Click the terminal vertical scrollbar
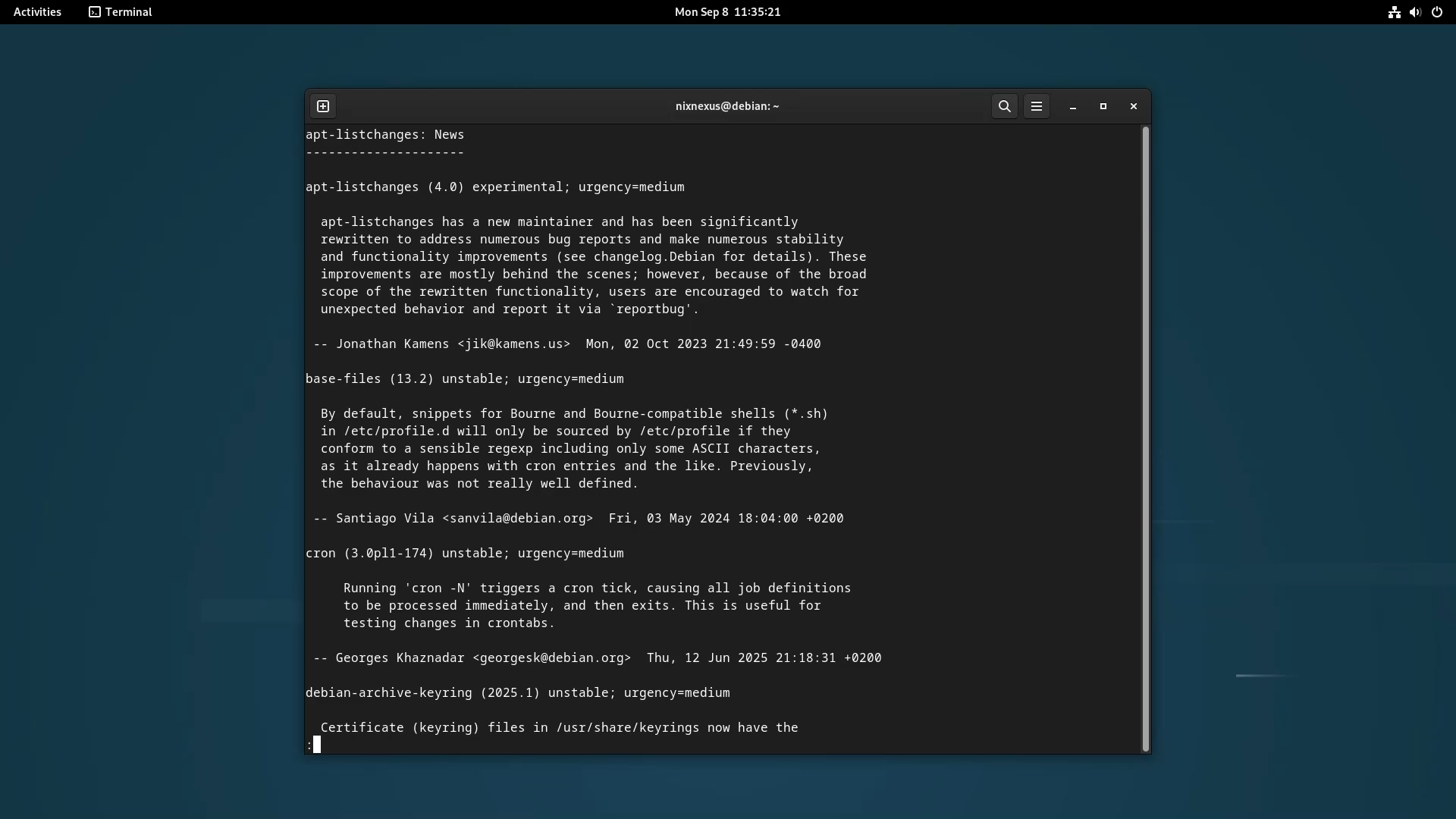The image size is (1456, 819). 1145,438
